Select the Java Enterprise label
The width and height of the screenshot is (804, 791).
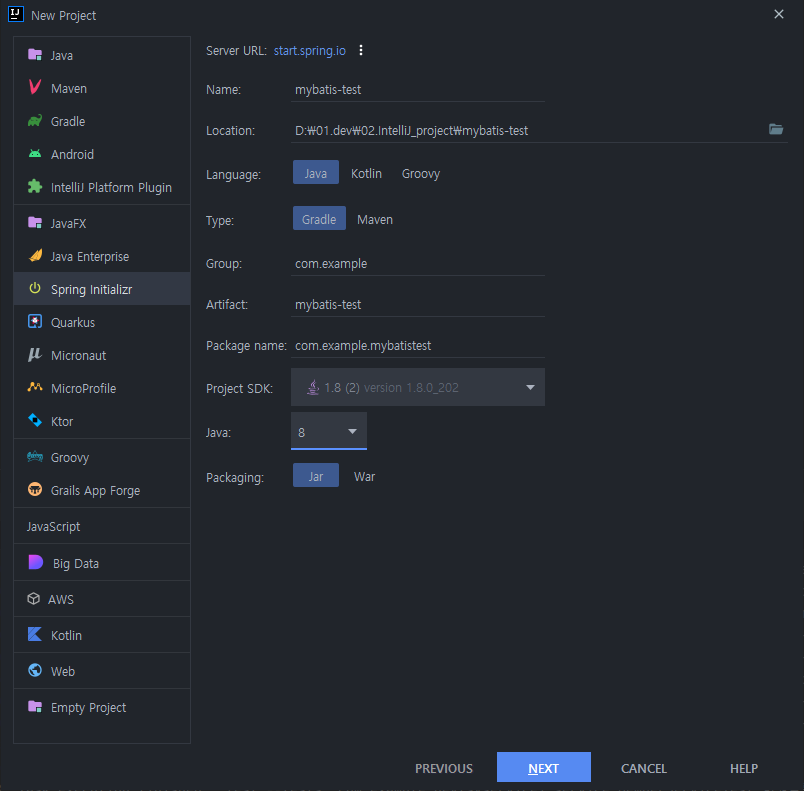click(x=90, y=256)
